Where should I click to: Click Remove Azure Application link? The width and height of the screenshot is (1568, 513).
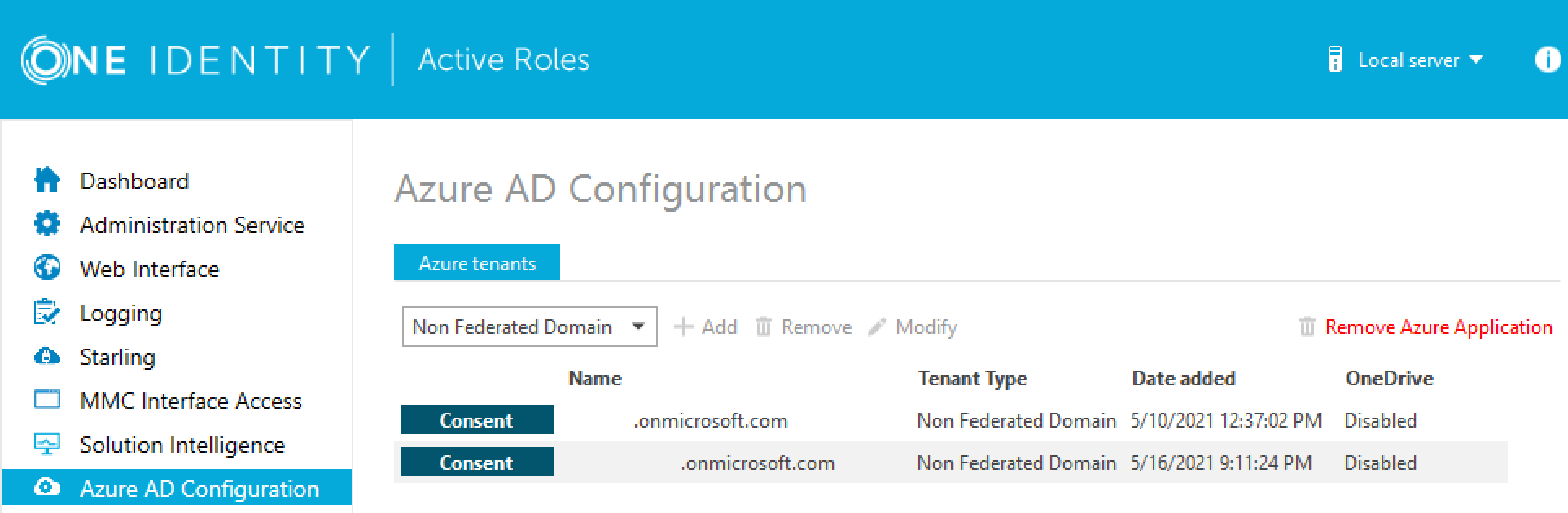[x=1439, y=327]
